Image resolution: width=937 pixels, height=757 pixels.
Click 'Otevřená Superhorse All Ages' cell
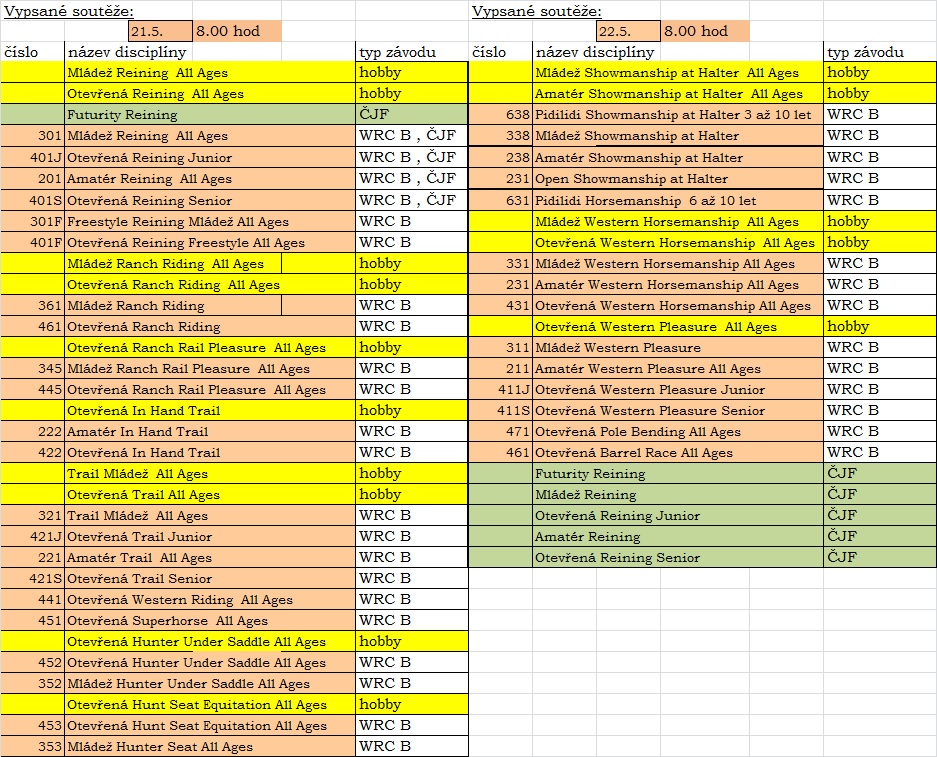(x=210, y=620)
